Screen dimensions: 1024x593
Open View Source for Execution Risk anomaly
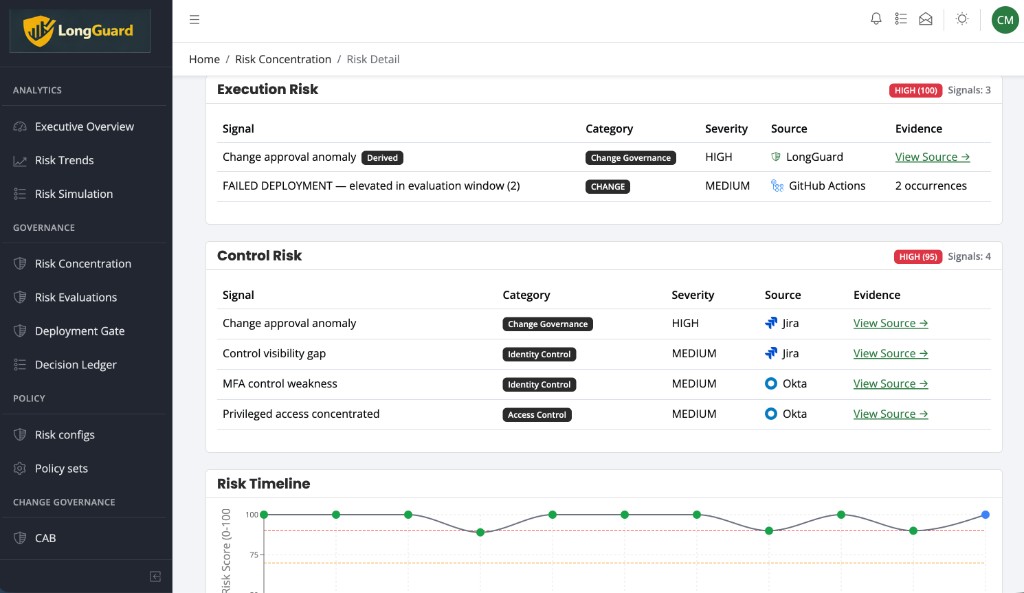(x=932, y=157)
